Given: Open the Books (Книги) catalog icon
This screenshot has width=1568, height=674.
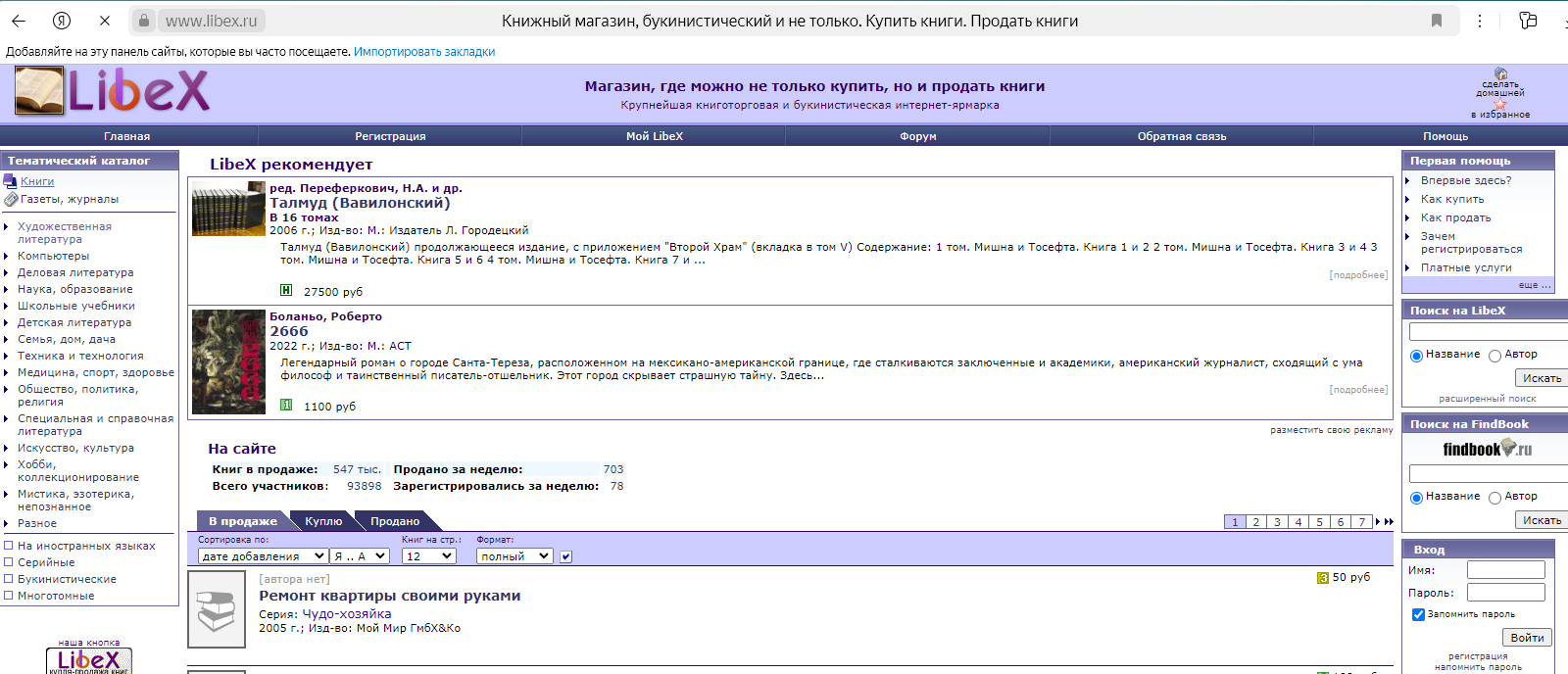Looking at the screenshot, I should 10,181.
